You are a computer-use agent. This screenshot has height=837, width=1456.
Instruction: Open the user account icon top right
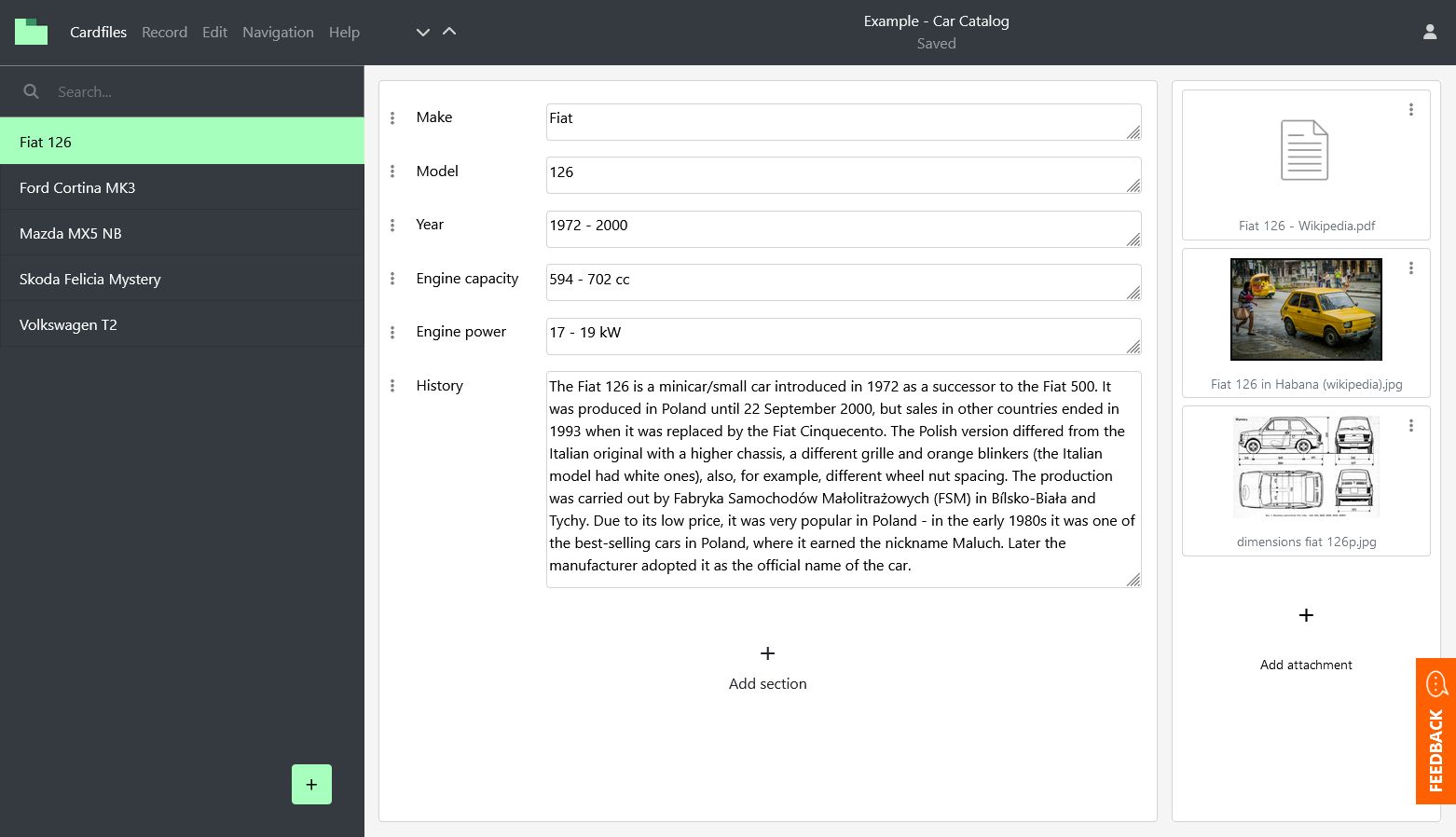tap(1430, 31)
